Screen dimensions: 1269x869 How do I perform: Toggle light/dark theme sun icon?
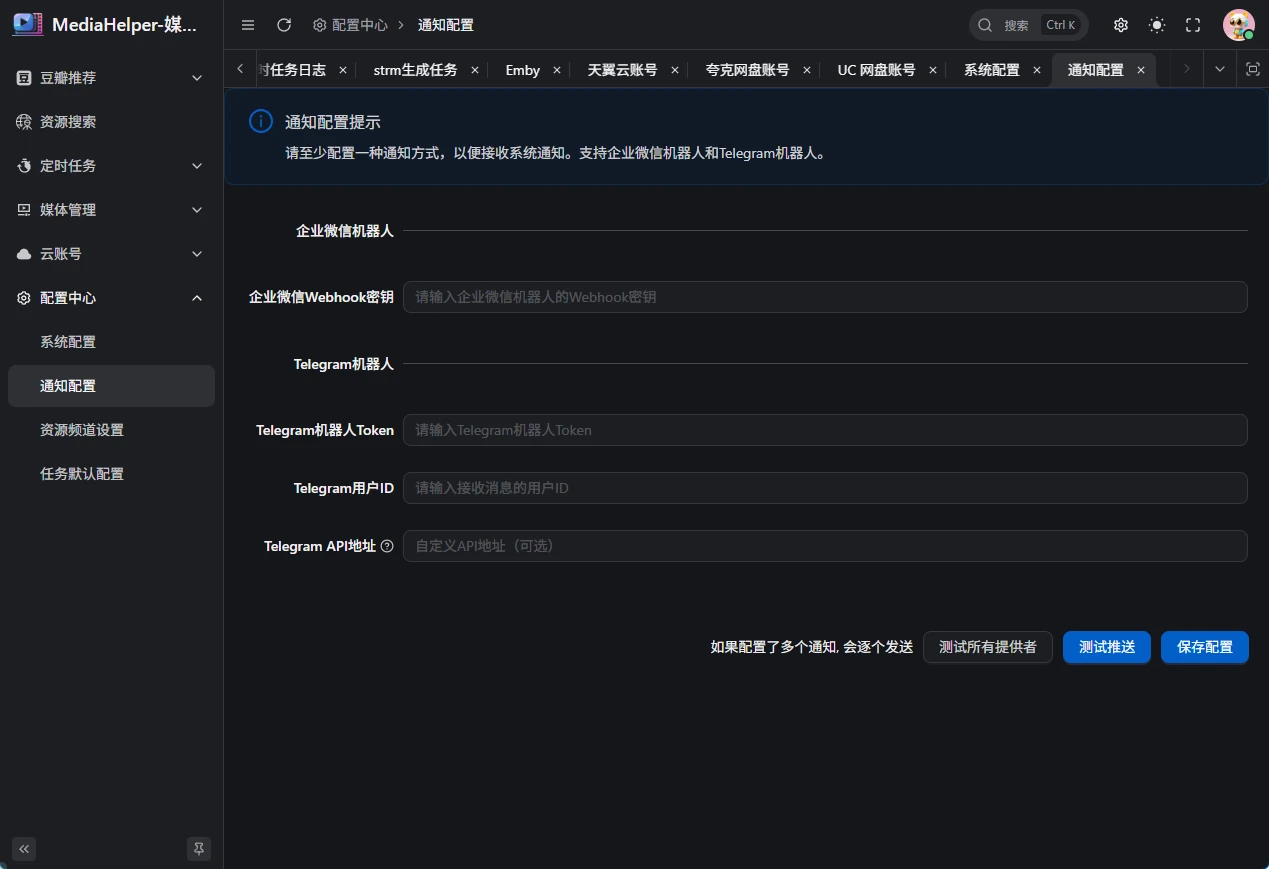coord(1157,25)
